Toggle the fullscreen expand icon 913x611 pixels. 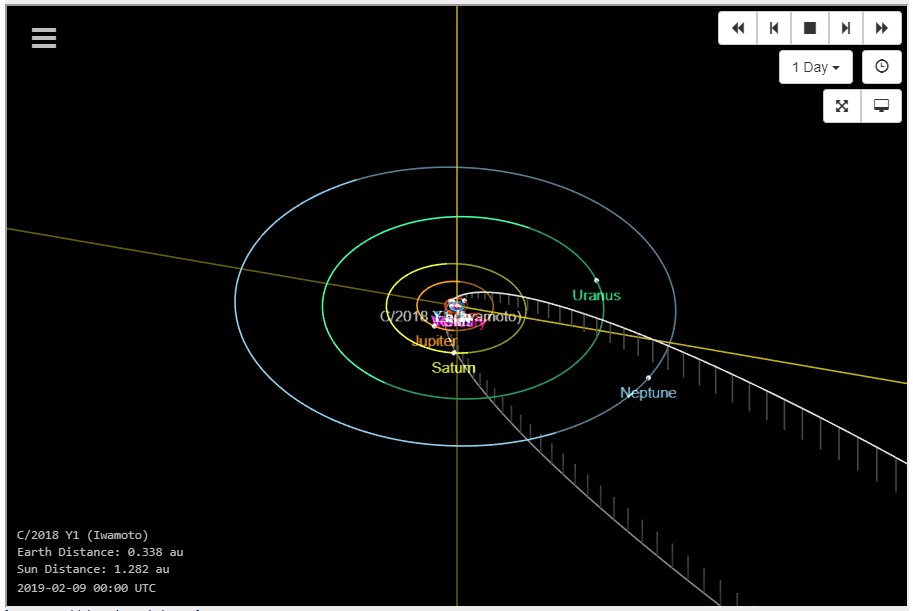click(x=841, y=106)
